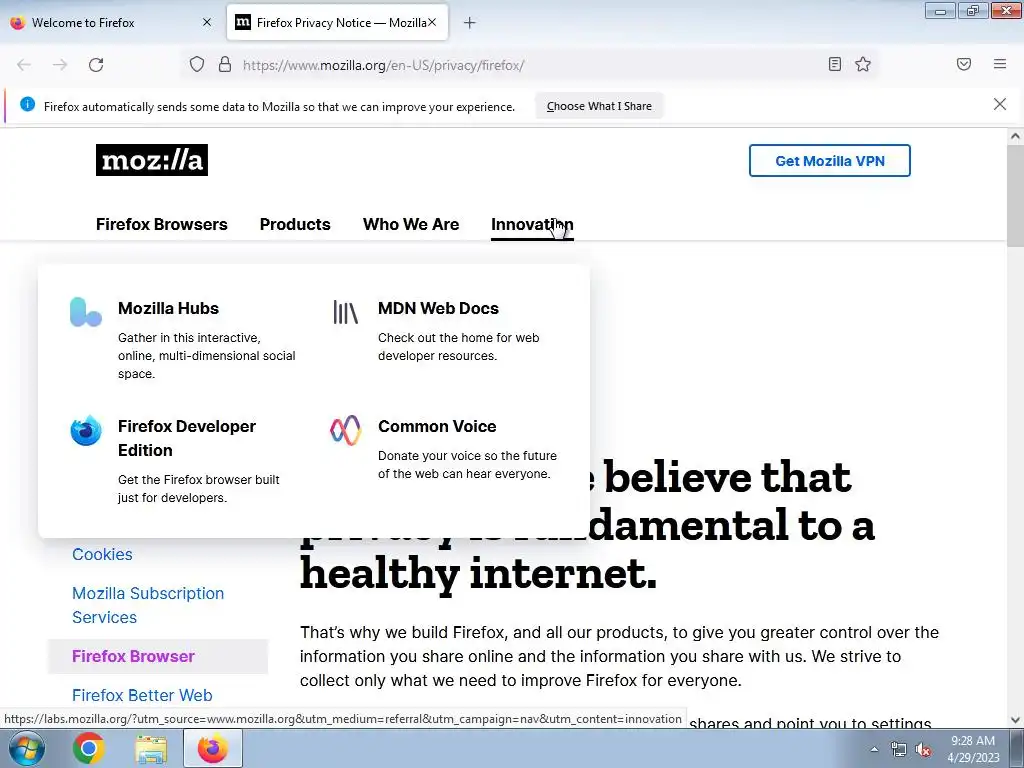
Task: Click page scrollbar down arrow
Action: point(1015,720)
